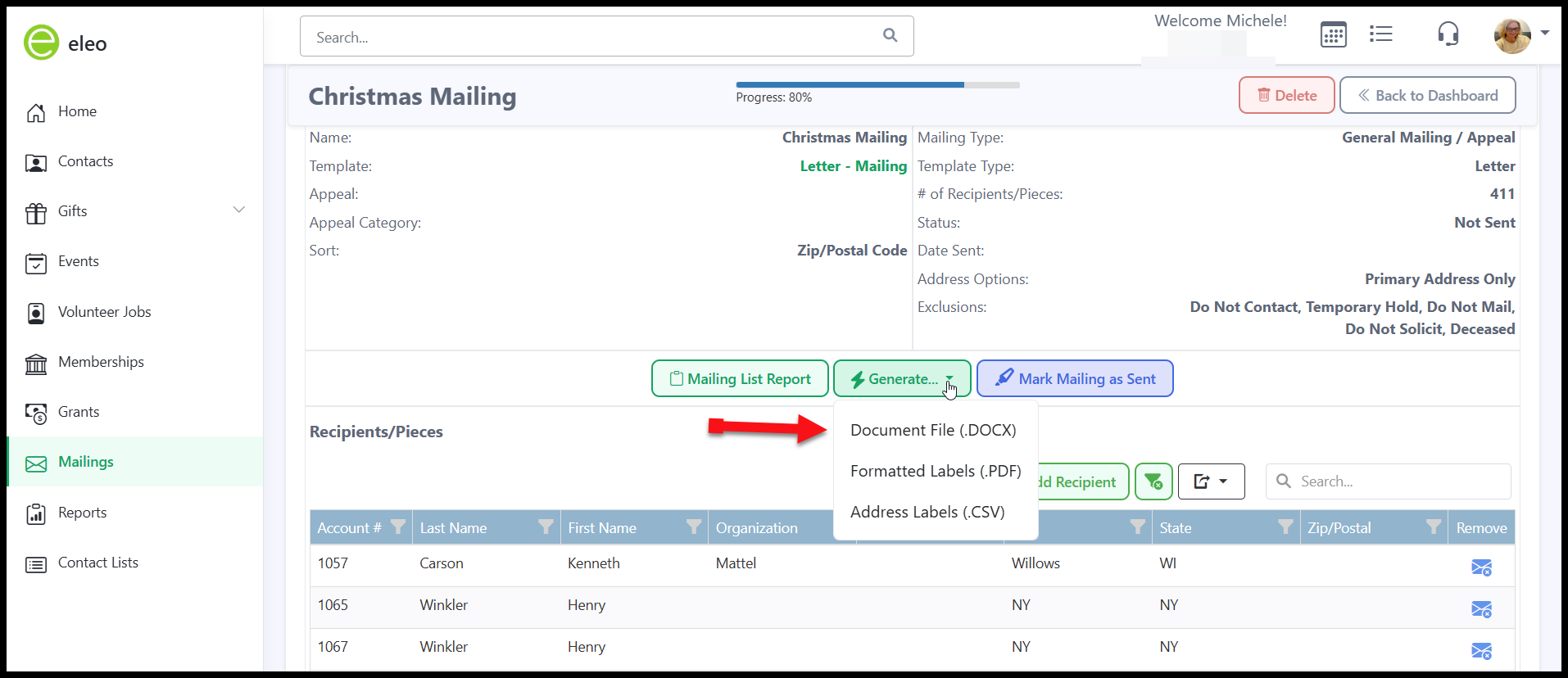Click the Willows city cell
Image resolution: width=1568 pixels, height=678 pixels.
1036,563
